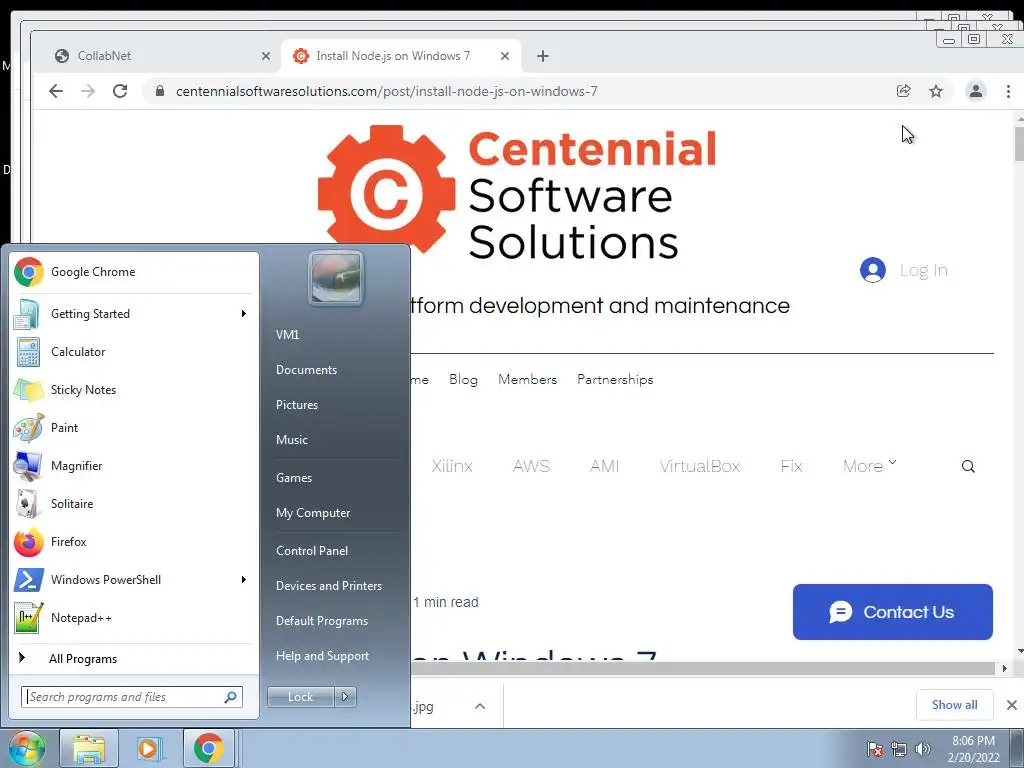This screenshot has height=768, width=1024.
Task: Open Windows Media Player on the taskbar
Action: coord(148,748)
